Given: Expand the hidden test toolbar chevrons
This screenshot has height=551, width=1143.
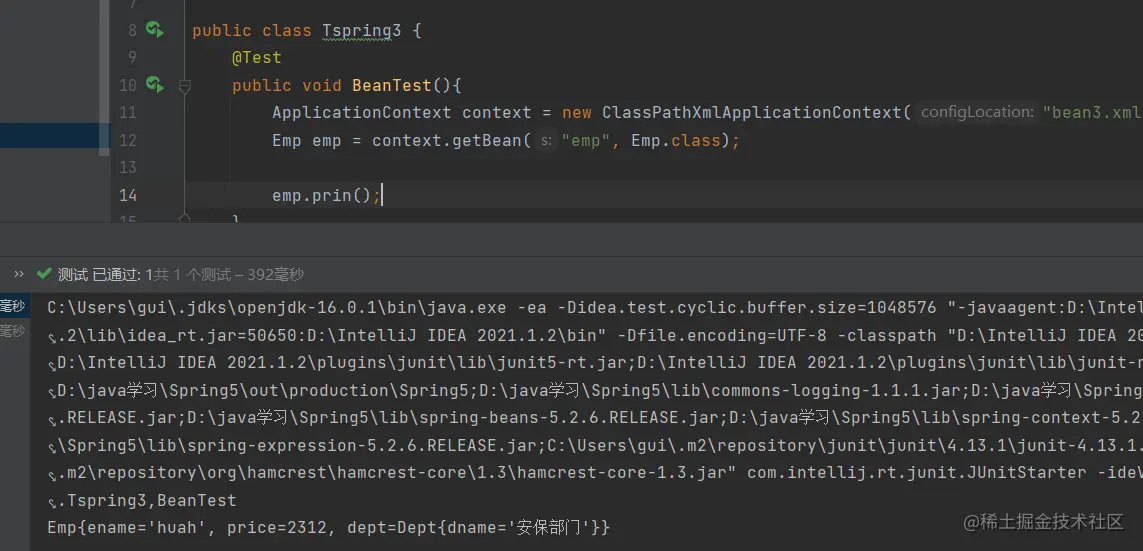Looking at the screenshot, I should [x=19, y=275].
